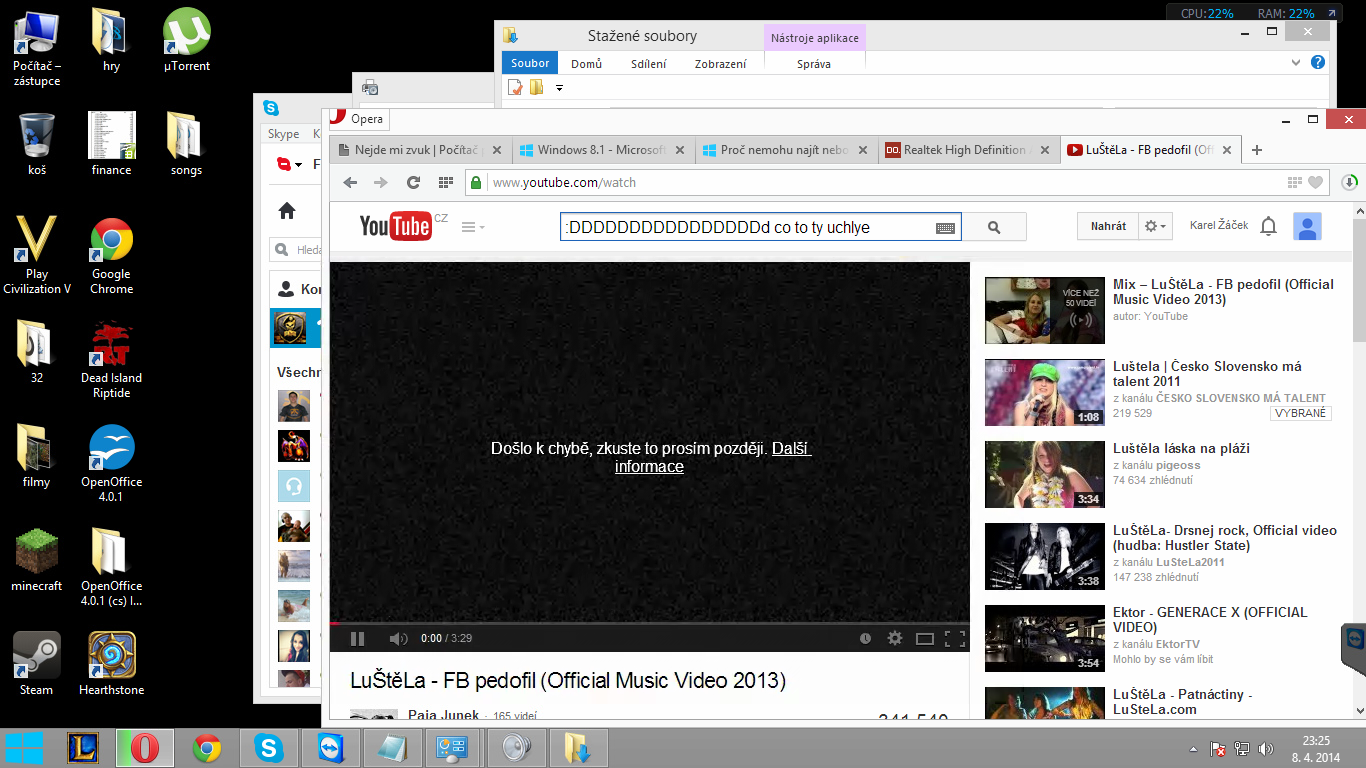1366x768 pixels.
Task: Click the YouTube account avatar
Action: pyautogui.click(x=1307, y=226)
